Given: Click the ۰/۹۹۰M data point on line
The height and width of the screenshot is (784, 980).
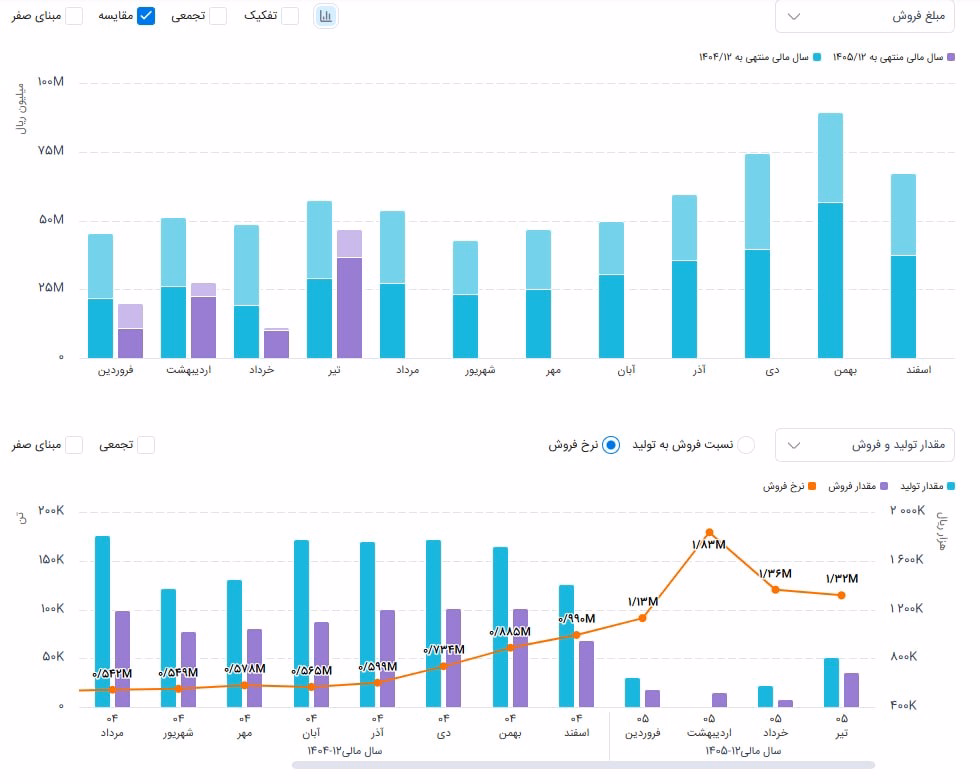Looking at the screenshot, I should click(x=576, y=635).
